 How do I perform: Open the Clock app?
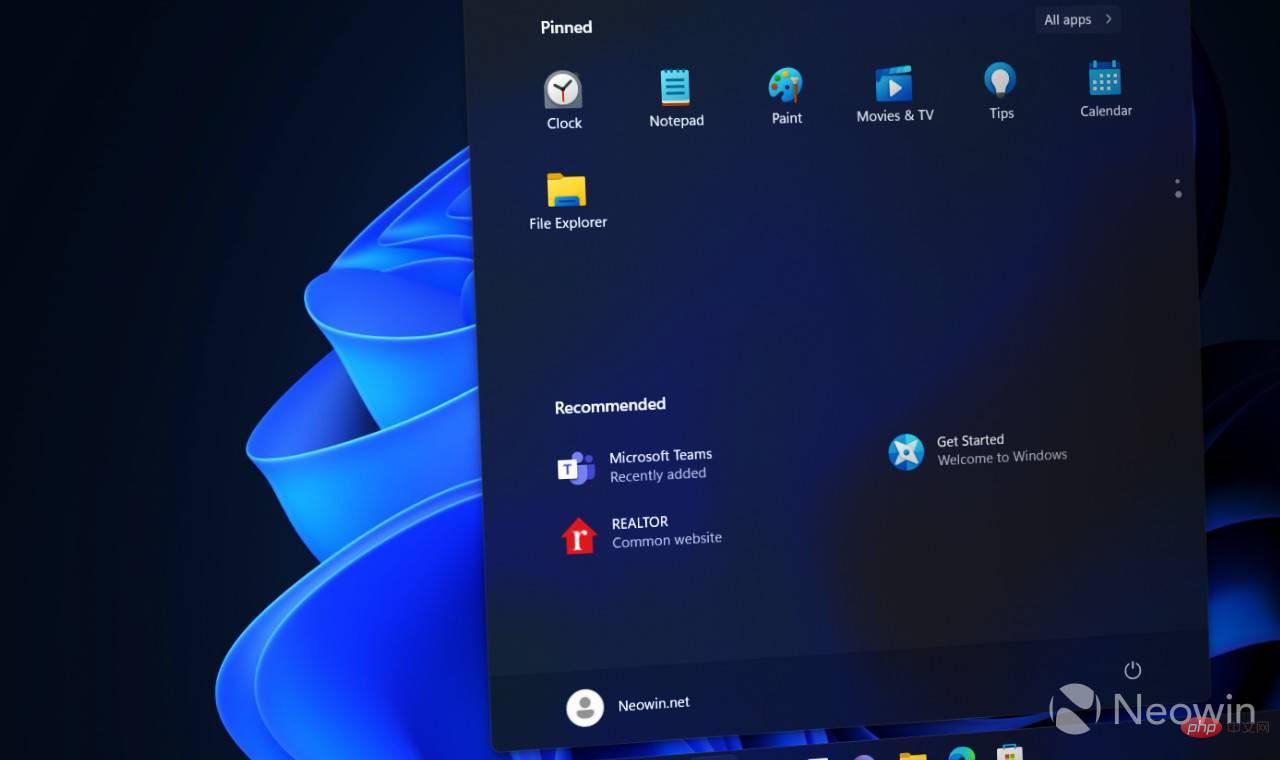563,100
